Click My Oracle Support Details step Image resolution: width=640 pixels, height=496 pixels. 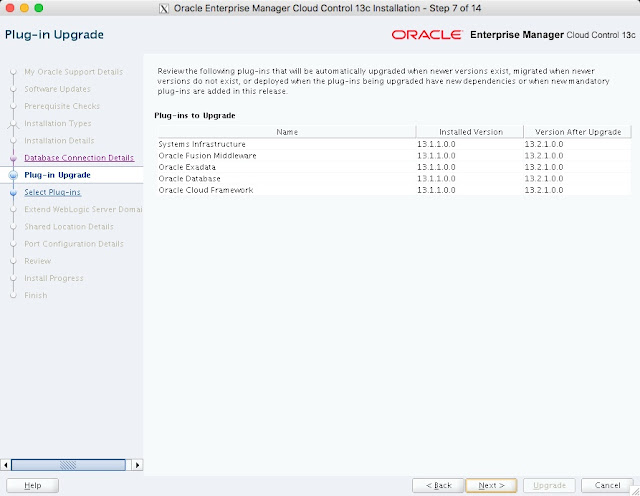pyautogui.click(x=73, y=72)
